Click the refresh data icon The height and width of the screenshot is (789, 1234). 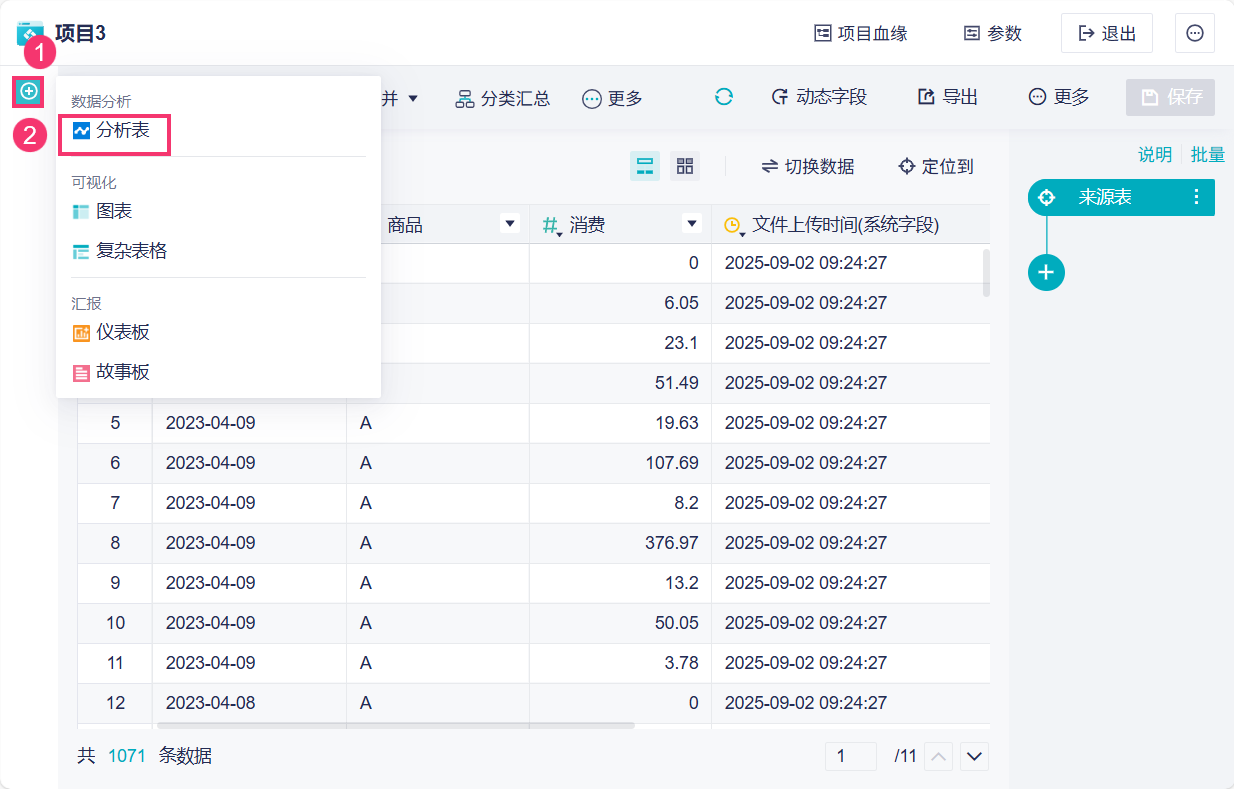724,97
